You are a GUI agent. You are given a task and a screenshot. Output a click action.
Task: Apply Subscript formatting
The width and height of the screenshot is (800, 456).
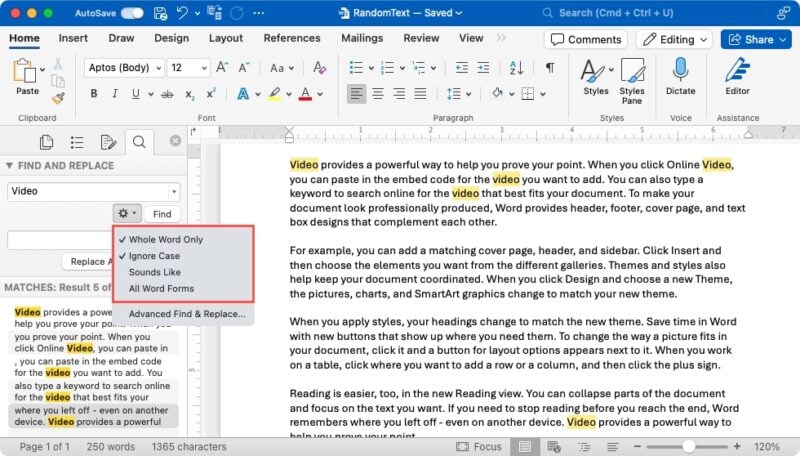click(190, 94)
